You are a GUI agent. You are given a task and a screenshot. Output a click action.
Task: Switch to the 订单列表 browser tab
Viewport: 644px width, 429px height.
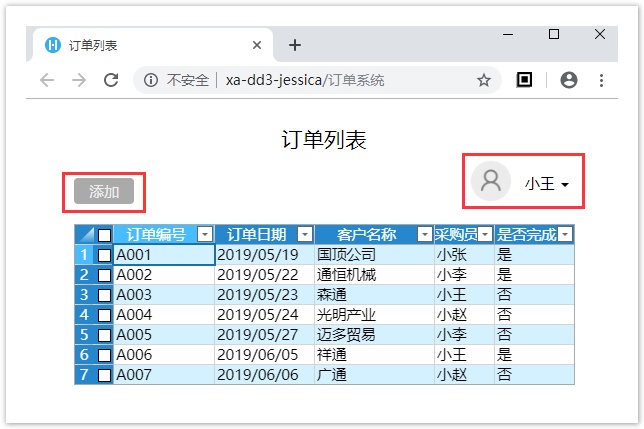pyautogui.click(x=152, y=45)
